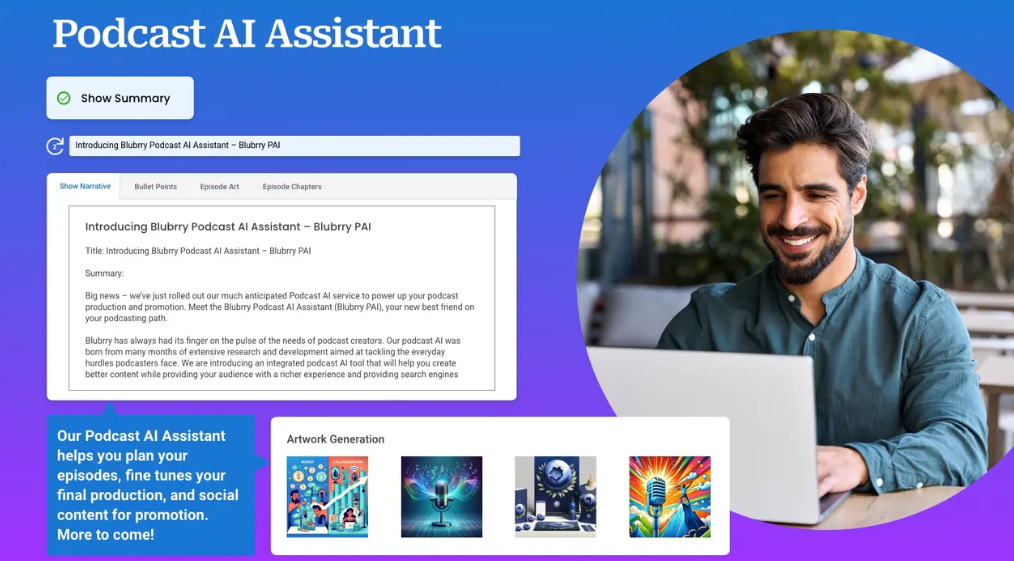The image size is (1014, 561).
Task: Click the 'Title: Introducing Blubrry' line
Action: coord(198,251)
